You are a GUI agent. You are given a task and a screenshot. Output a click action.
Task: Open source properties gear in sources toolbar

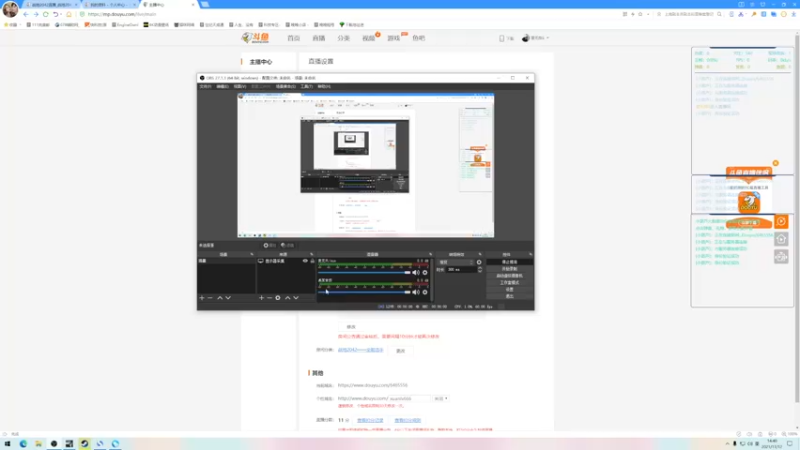[278, 297]
